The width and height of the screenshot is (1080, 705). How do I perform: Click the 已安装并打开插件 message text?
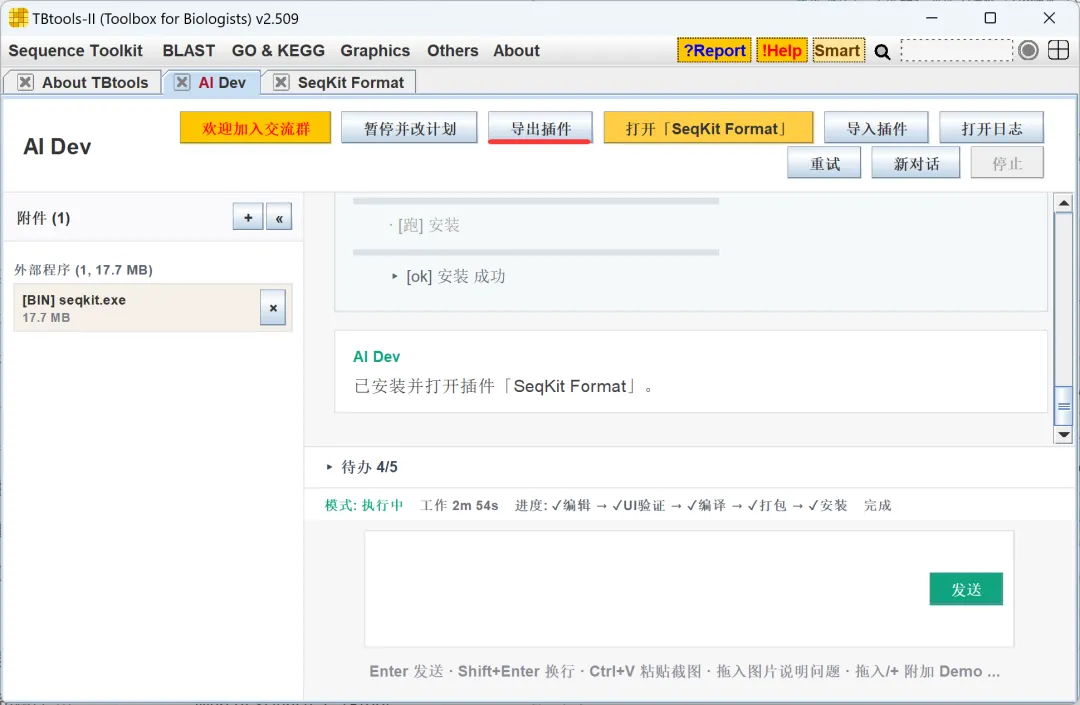[503, 386]
